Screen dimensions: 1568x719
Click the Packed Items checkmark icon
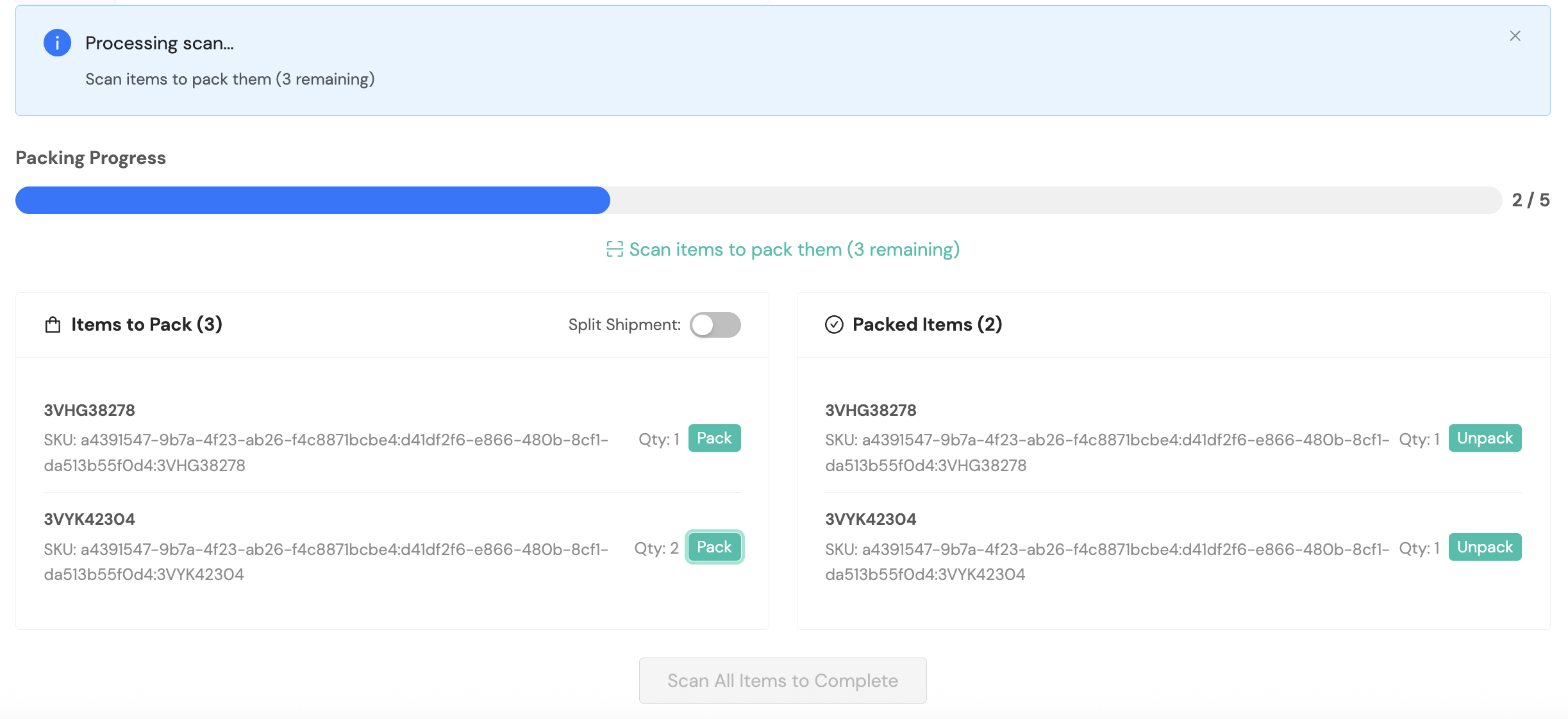[x=834, y=325]
